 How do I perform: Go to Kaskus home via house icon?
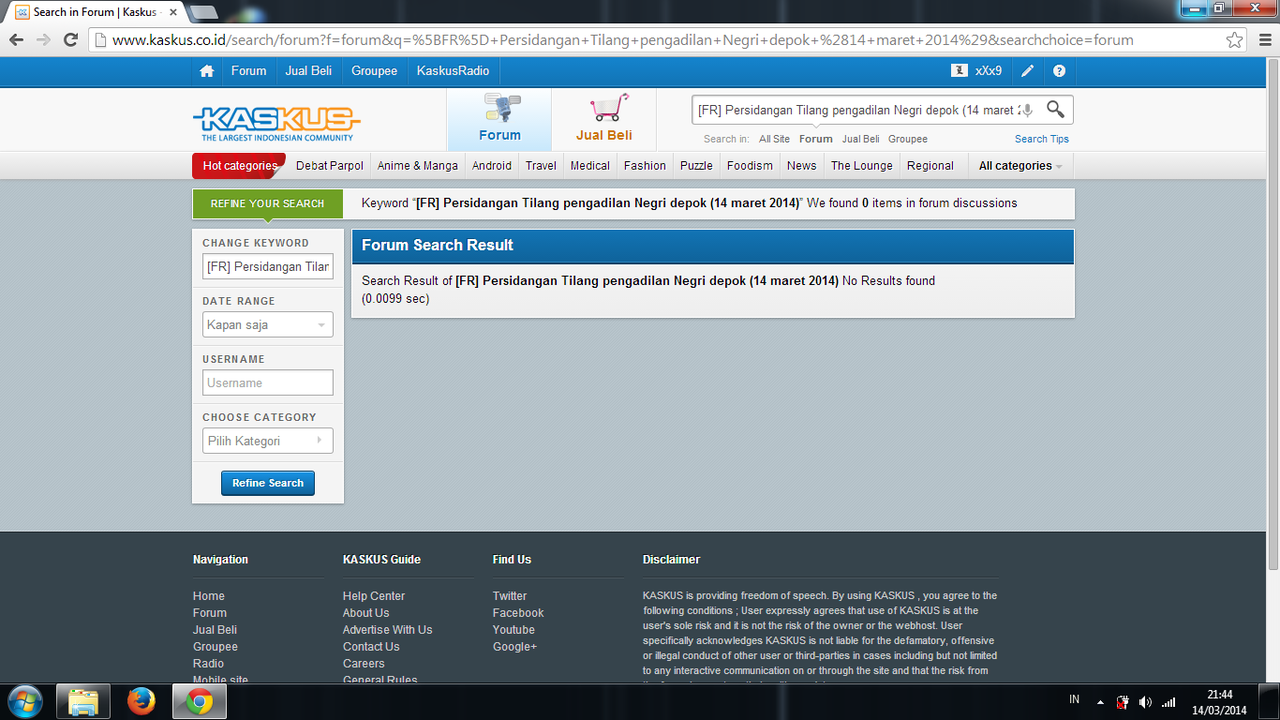click(207, 71)
